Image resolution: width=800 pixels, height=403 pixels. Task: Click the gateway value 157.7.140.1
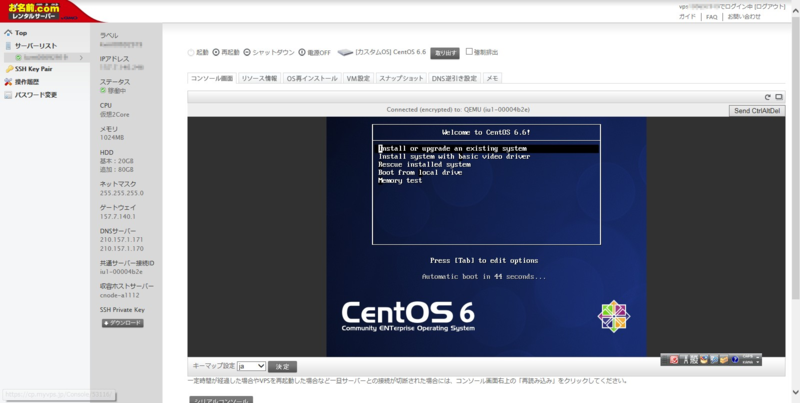pyautogui.click(x=118, y=216)
